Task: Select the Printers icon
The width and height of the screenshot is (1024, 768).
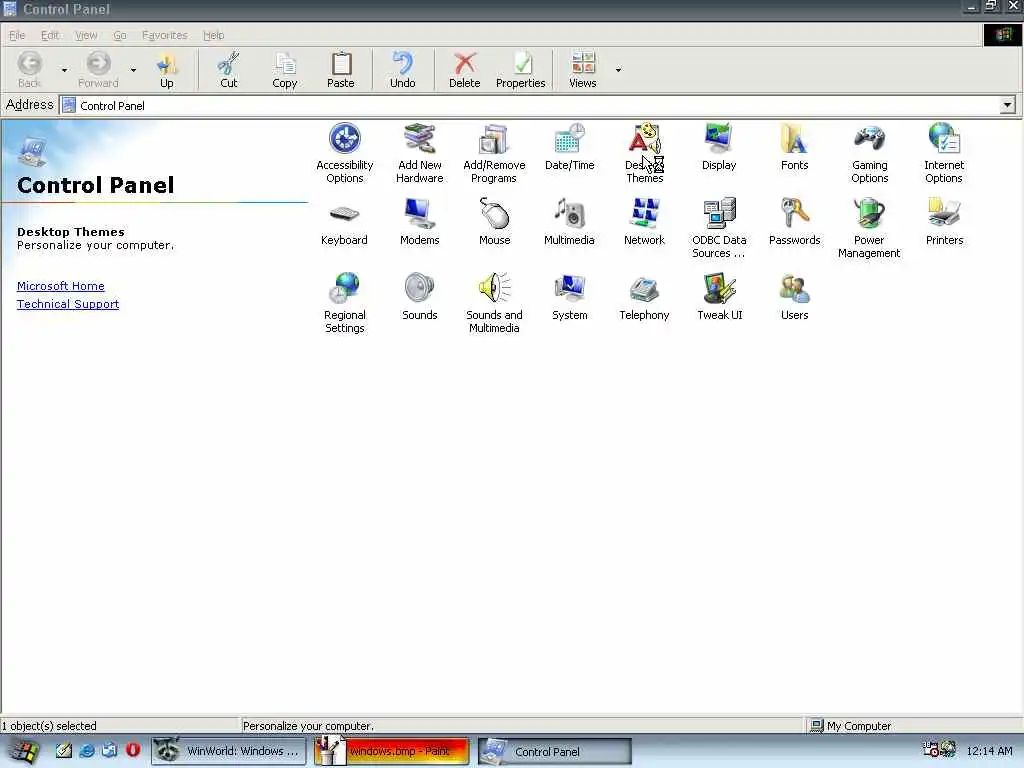Action: click(x=944, y=222)
